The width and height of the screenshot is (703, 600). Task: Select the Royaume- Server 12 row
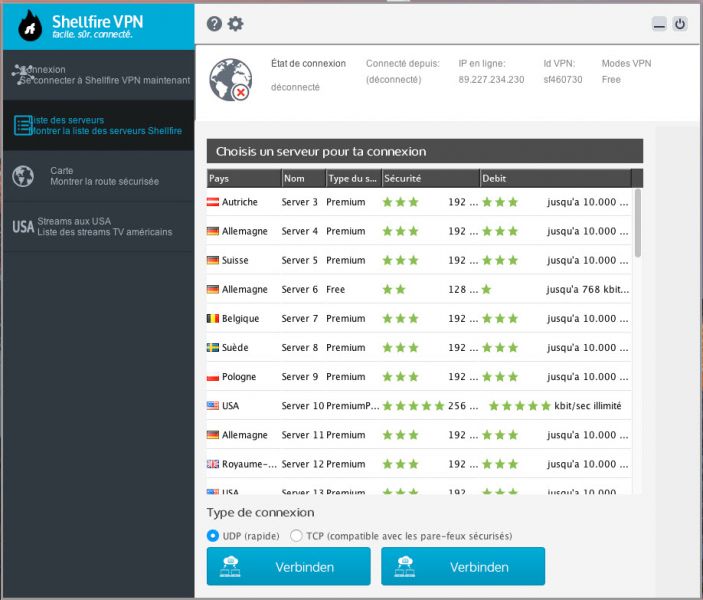click(419, 464)
